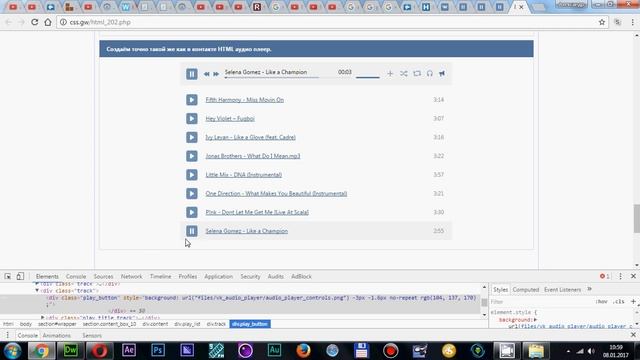This screenshot has height=360, width=640.
Task: Switch to the Profiles DevTools tab
Action: point(188,276)
